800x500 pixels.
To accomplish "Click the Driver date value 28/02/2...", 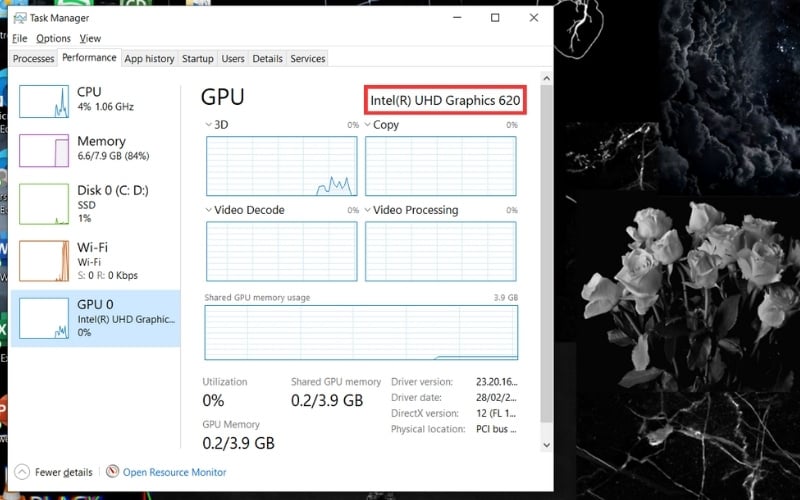I will point(496,397).
